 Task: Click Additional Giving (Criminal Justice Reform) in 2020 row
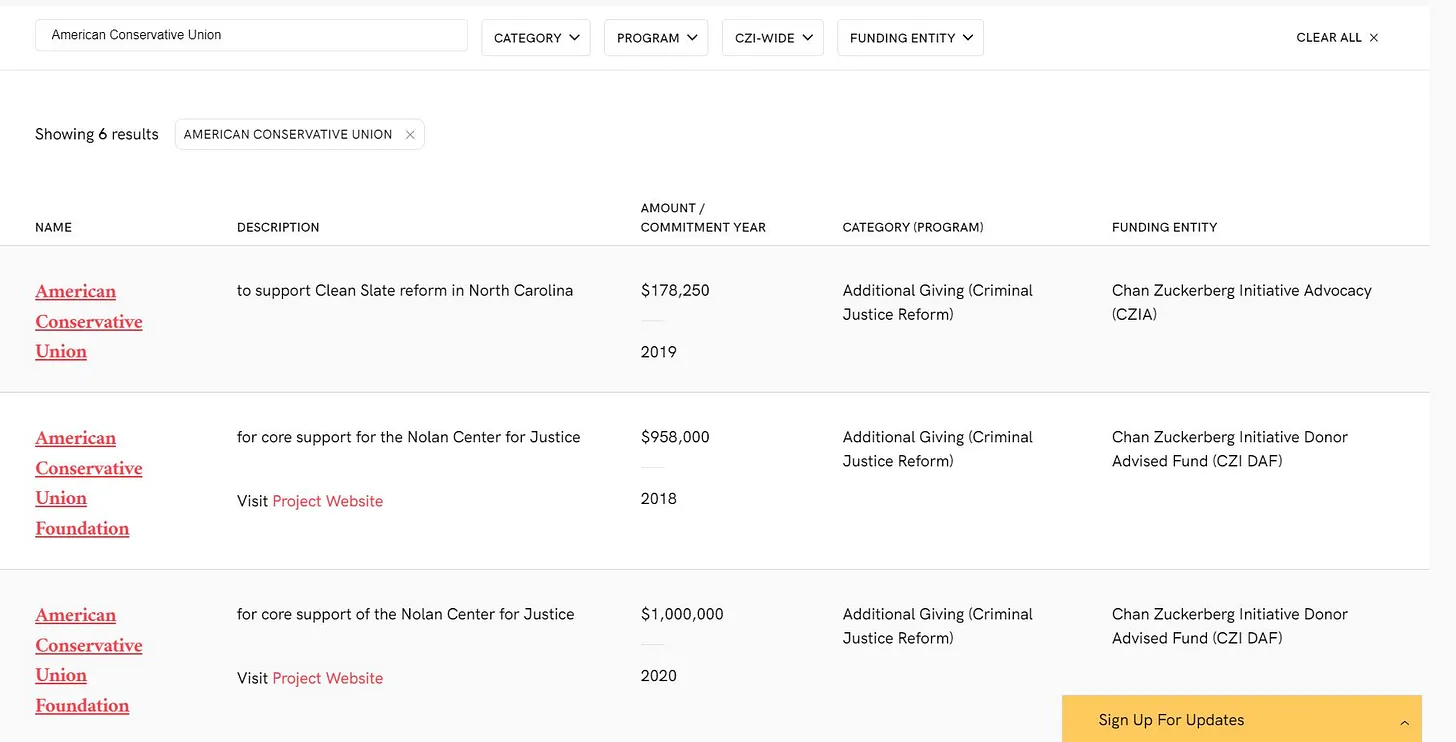pos(937,626)
